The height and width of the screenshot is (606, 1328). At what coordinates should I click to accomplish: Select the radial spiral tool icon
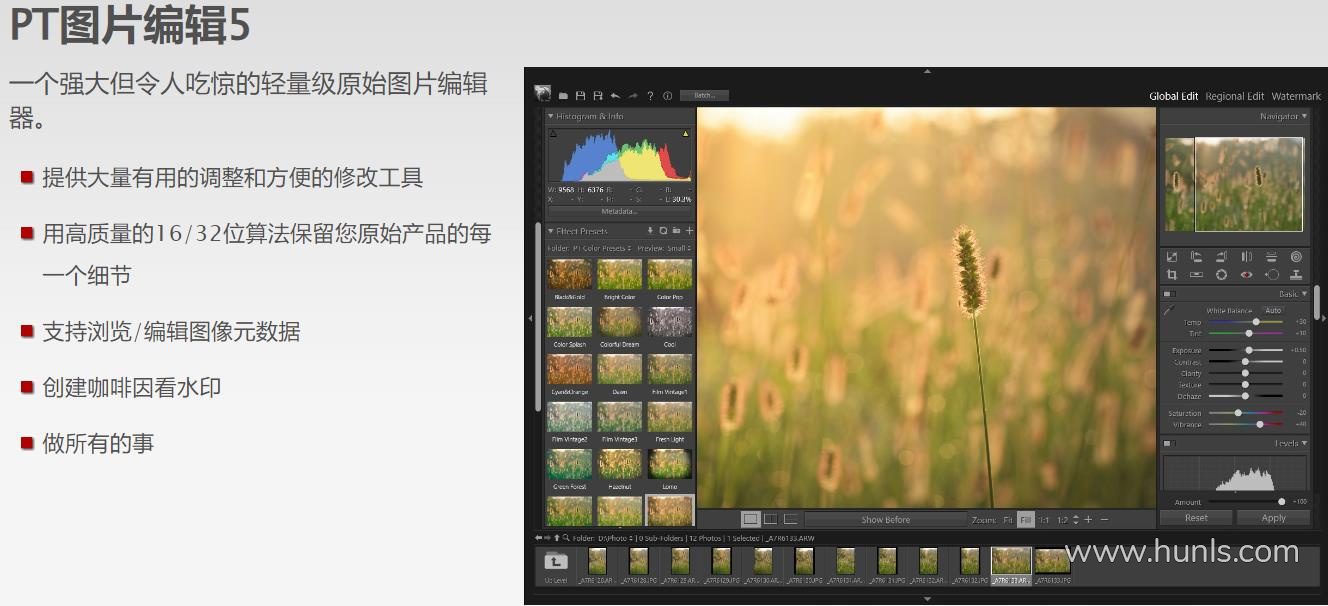[x=1297, y=257]
